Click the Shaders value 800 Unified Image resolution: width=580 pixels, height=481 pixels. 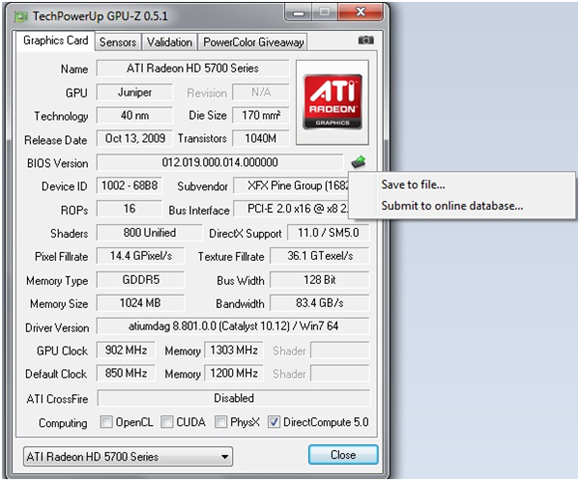click(x=149, y=233)
